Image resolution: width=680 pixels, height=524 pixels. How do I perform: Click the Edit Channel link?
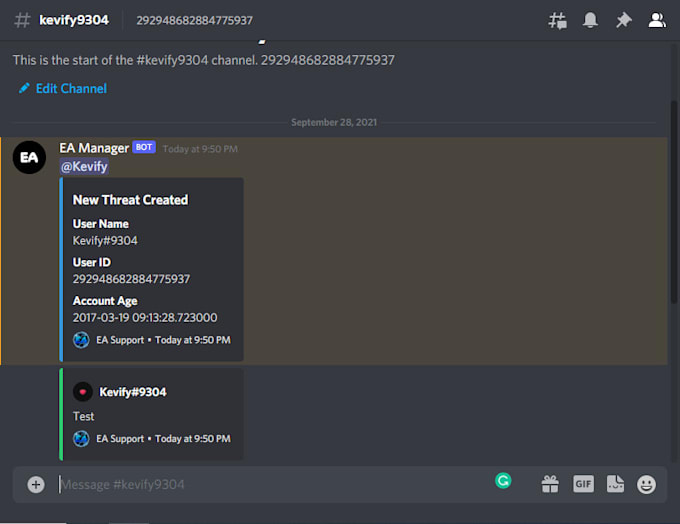coord(71,88)
